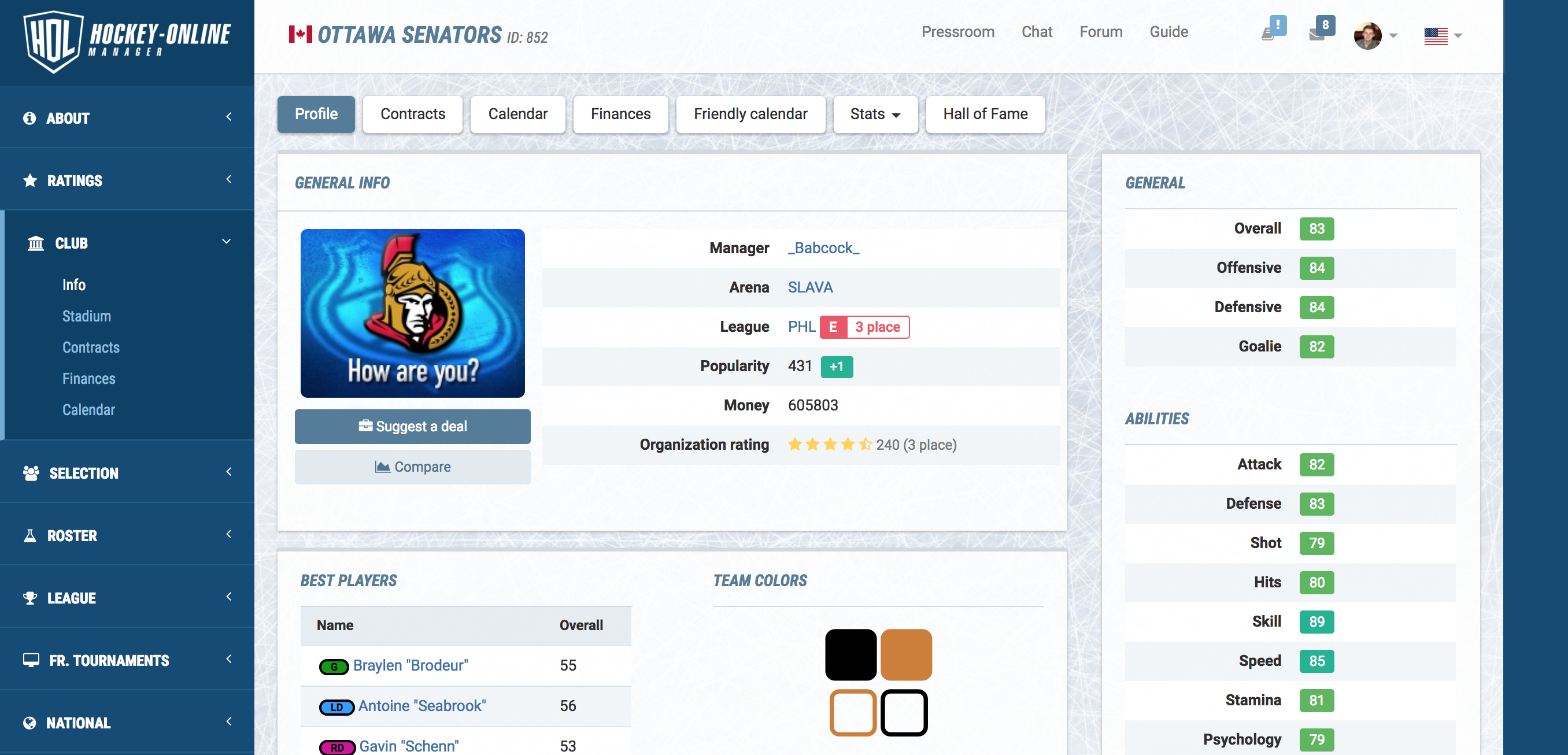Open the notifications alert icon
The width and height of the screenshot is (1568, 755).
click(1274, 28)
